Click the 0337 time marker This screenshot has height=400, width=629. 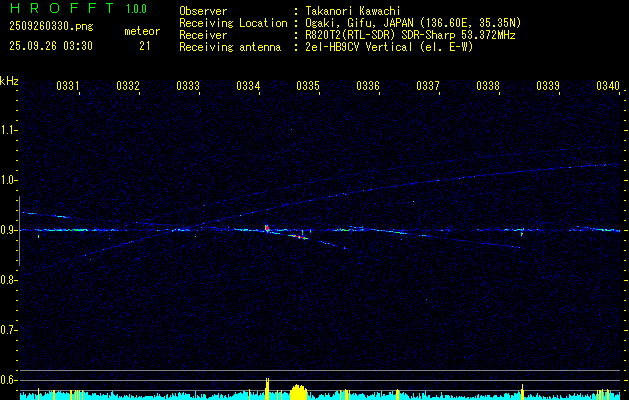point(428,85)
